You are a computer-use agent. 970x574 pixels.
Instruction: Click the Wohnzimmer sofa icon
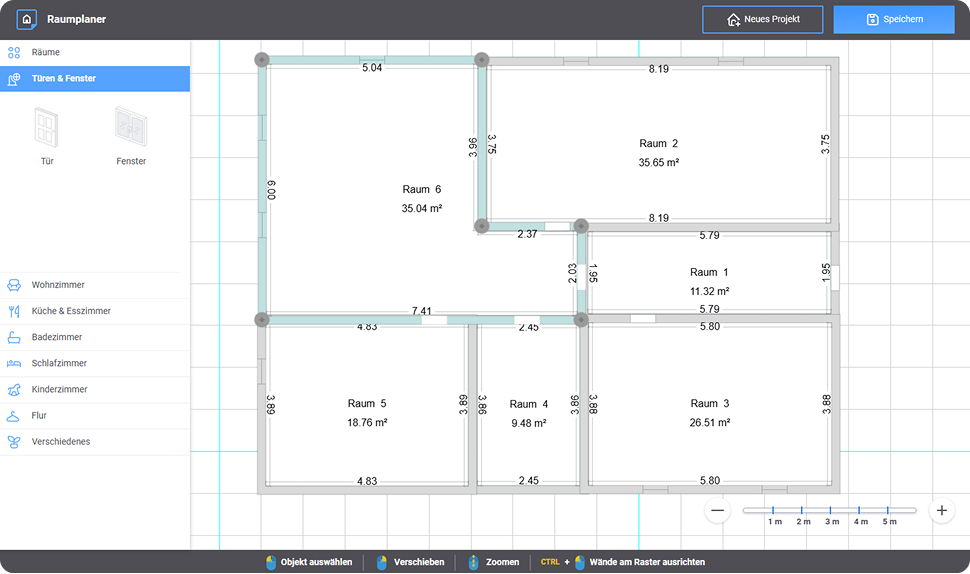pyautogui.click(x=14, y=285)
